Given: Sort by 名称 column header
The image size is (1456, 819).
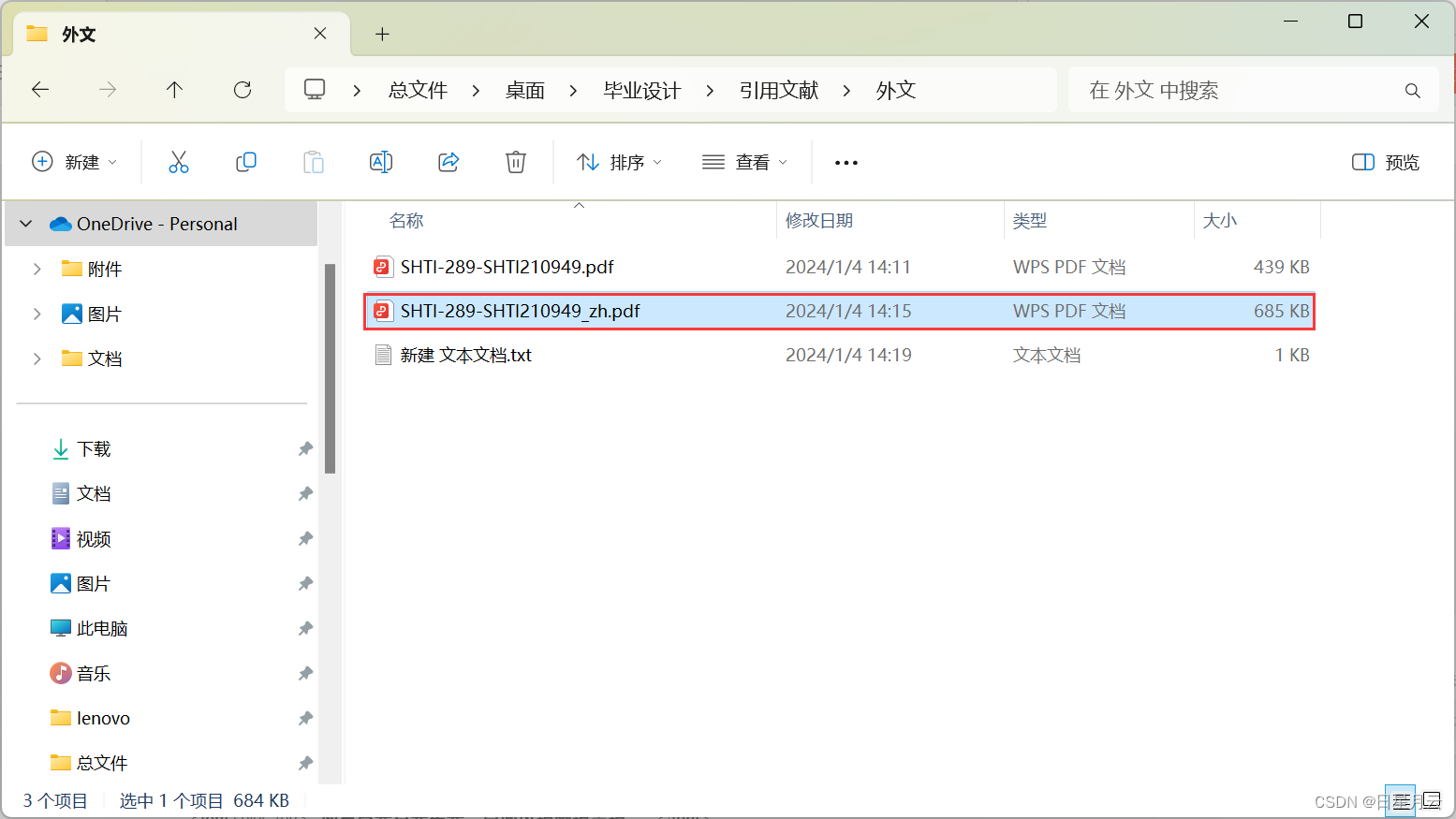Looking at the screenshot, I should tap(406, 221).
